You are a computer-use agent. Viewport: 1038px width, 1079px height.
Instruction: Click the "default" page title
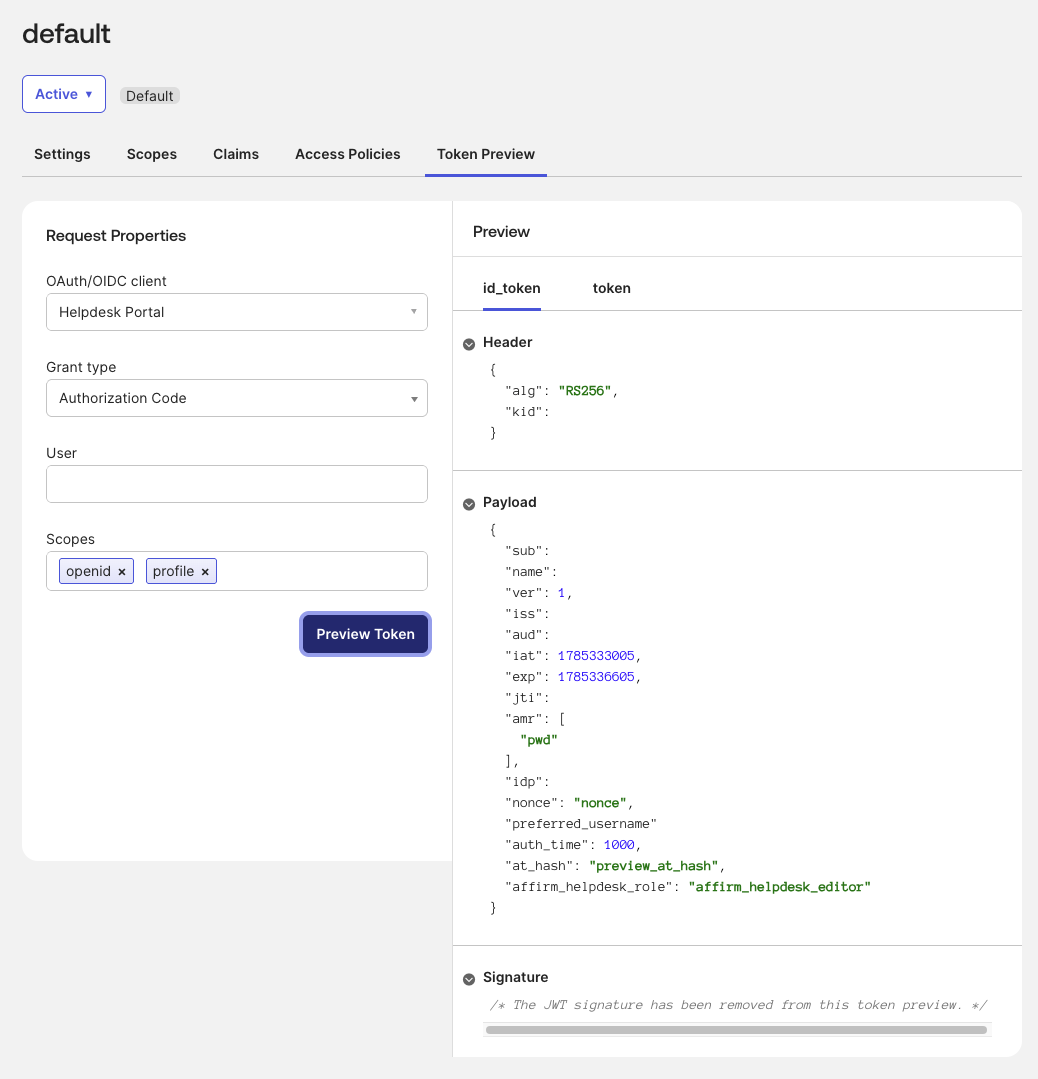point(66,34)
